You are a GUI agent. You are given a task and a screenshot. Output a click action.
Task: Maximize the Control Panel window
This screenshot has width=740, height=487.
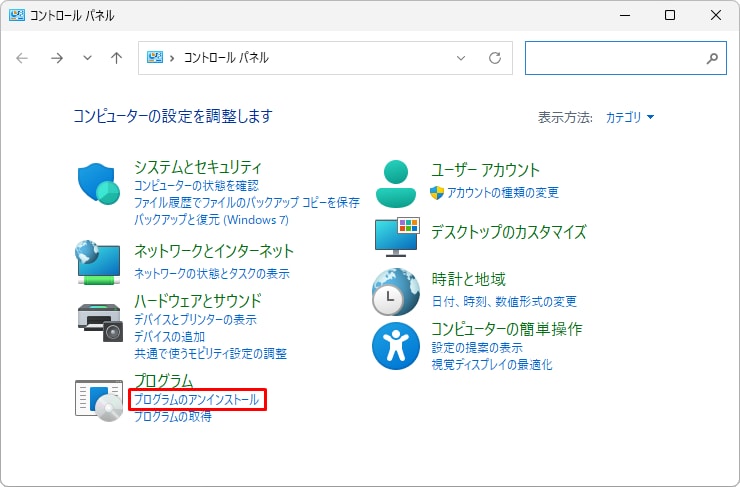tap(670, 15)
